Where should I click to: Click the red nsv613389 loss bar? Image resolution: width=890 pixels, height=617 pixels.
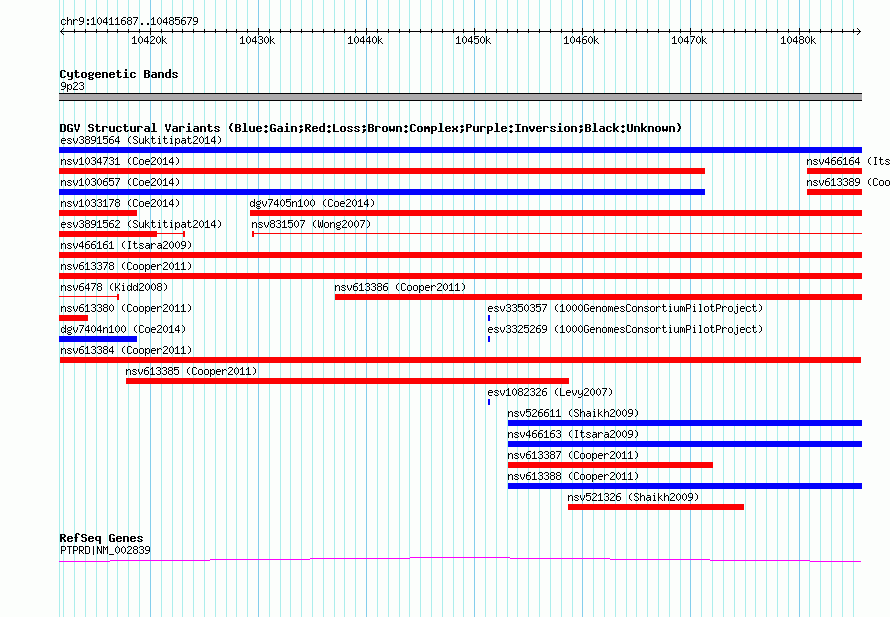point(834,192)
